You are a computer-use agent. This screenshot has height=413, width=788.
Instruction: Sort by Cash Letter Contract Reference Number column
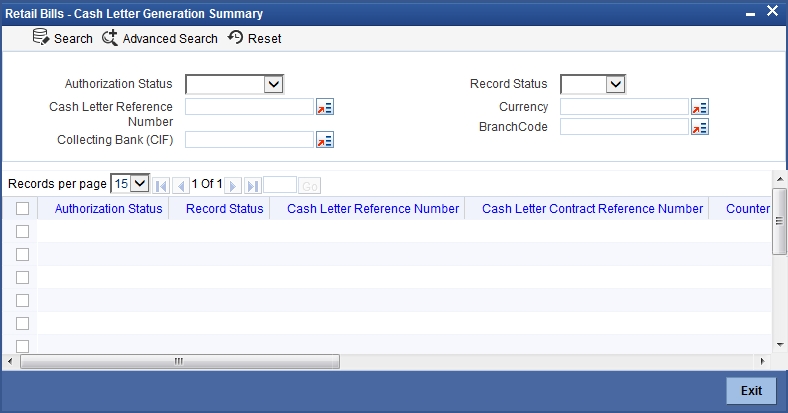click(x=593, y=209)
